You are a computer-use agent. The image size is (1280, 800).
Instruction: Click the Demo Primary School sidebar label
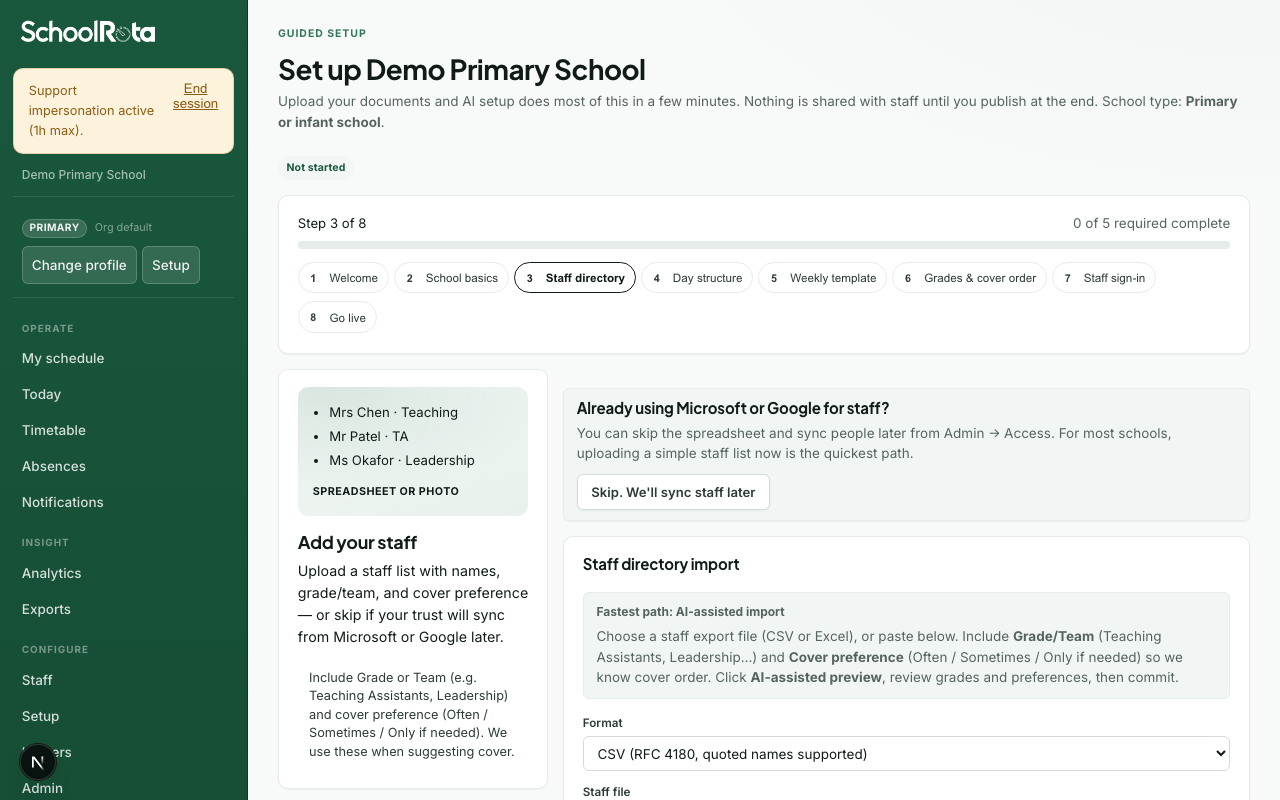(84, 174)
